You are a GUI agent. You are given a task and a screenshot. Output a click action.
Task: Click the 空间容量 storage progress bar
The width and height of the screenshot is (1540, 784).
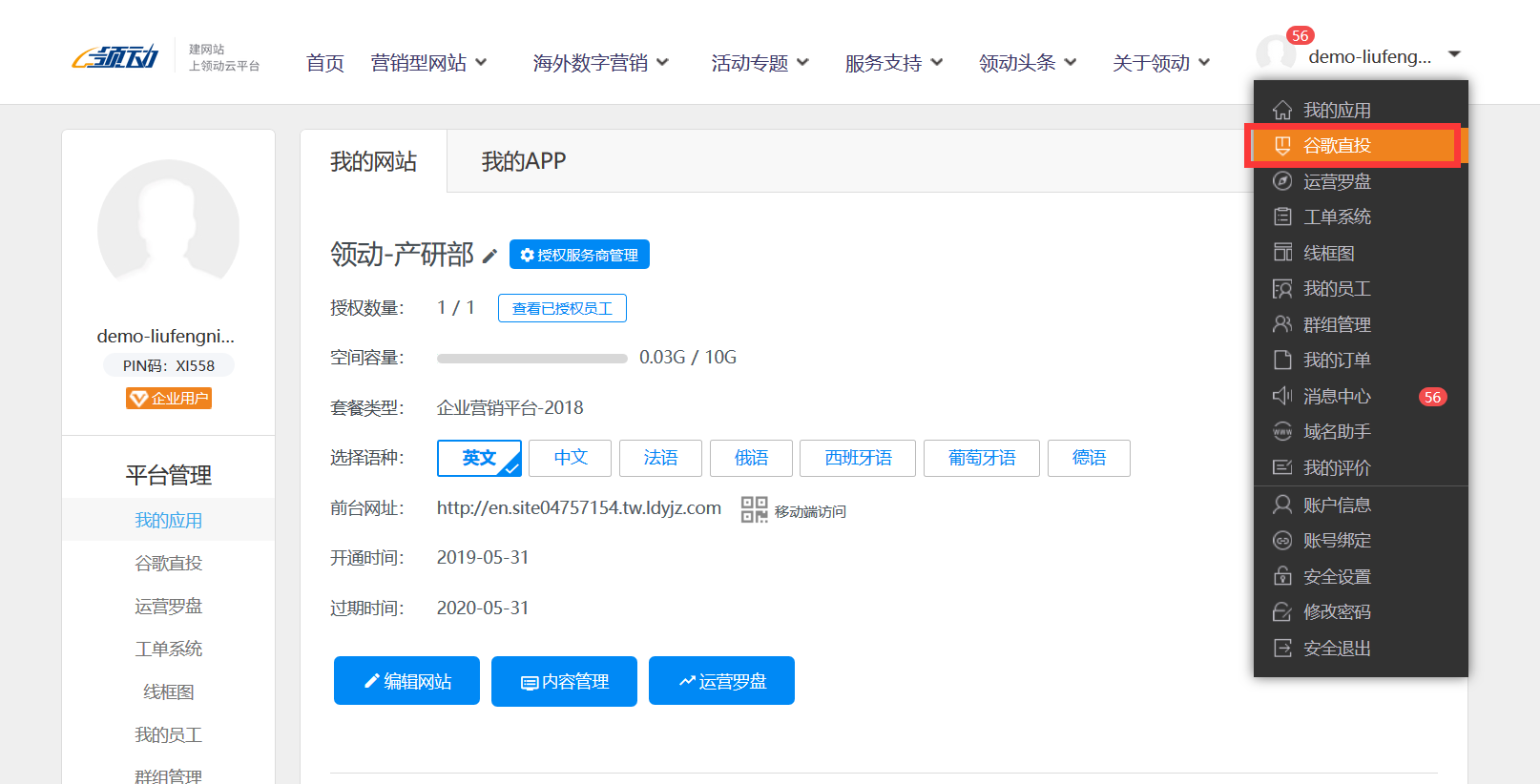pyautogui.click(x=531, y=359)
